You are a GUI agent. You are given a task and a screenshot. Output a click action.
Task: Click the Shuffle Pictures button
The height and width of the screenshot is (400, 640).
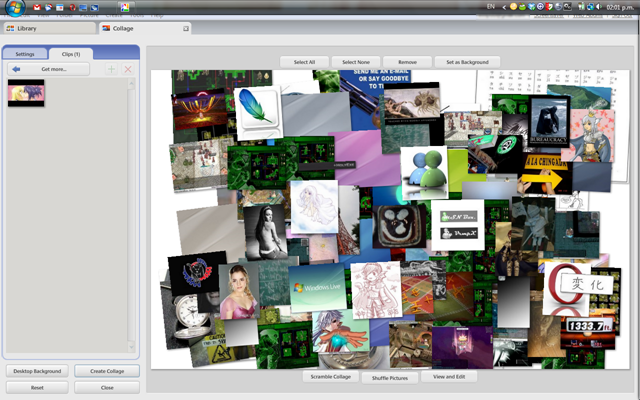pyautogui.click(x=390, y=378)
